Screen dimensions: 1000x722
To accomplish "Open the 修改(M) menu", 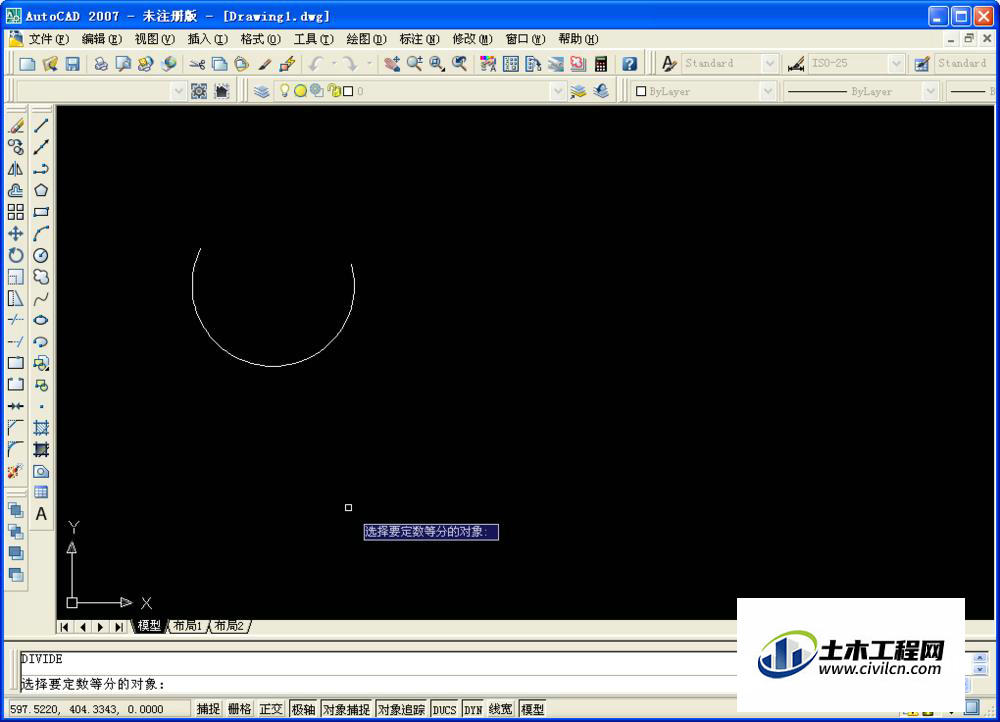I will 472,40.
